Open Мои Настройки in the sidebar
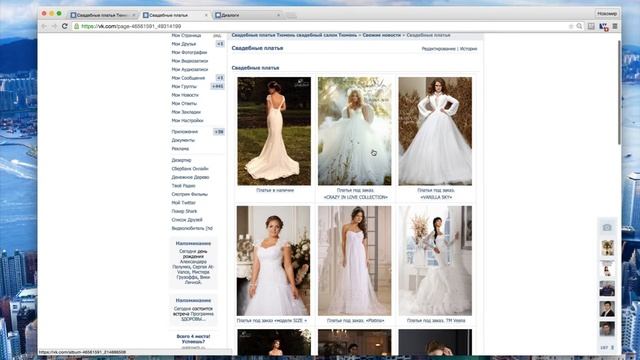The image size is (640, 360). click(x=187, y=120)
